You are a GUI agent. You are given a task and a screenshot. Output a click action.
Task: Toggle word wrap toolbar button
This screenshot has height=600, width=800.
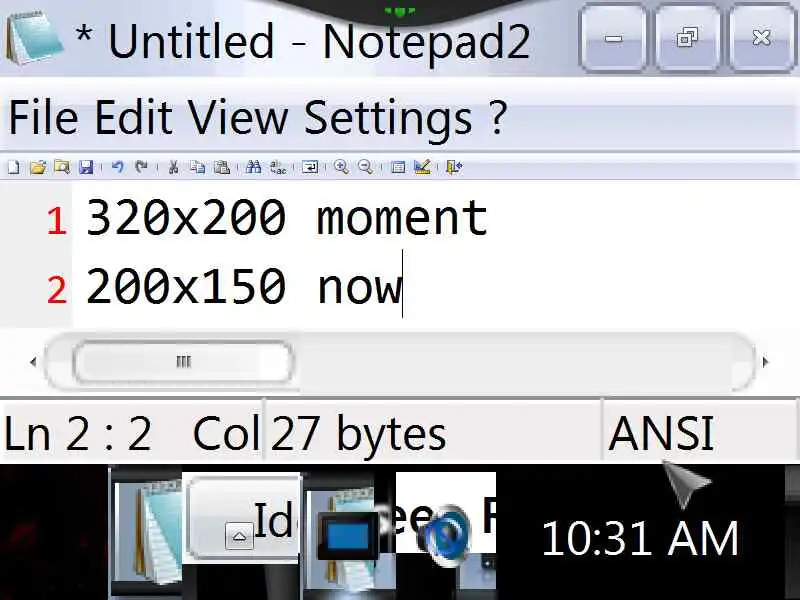[x=310, y=167]
